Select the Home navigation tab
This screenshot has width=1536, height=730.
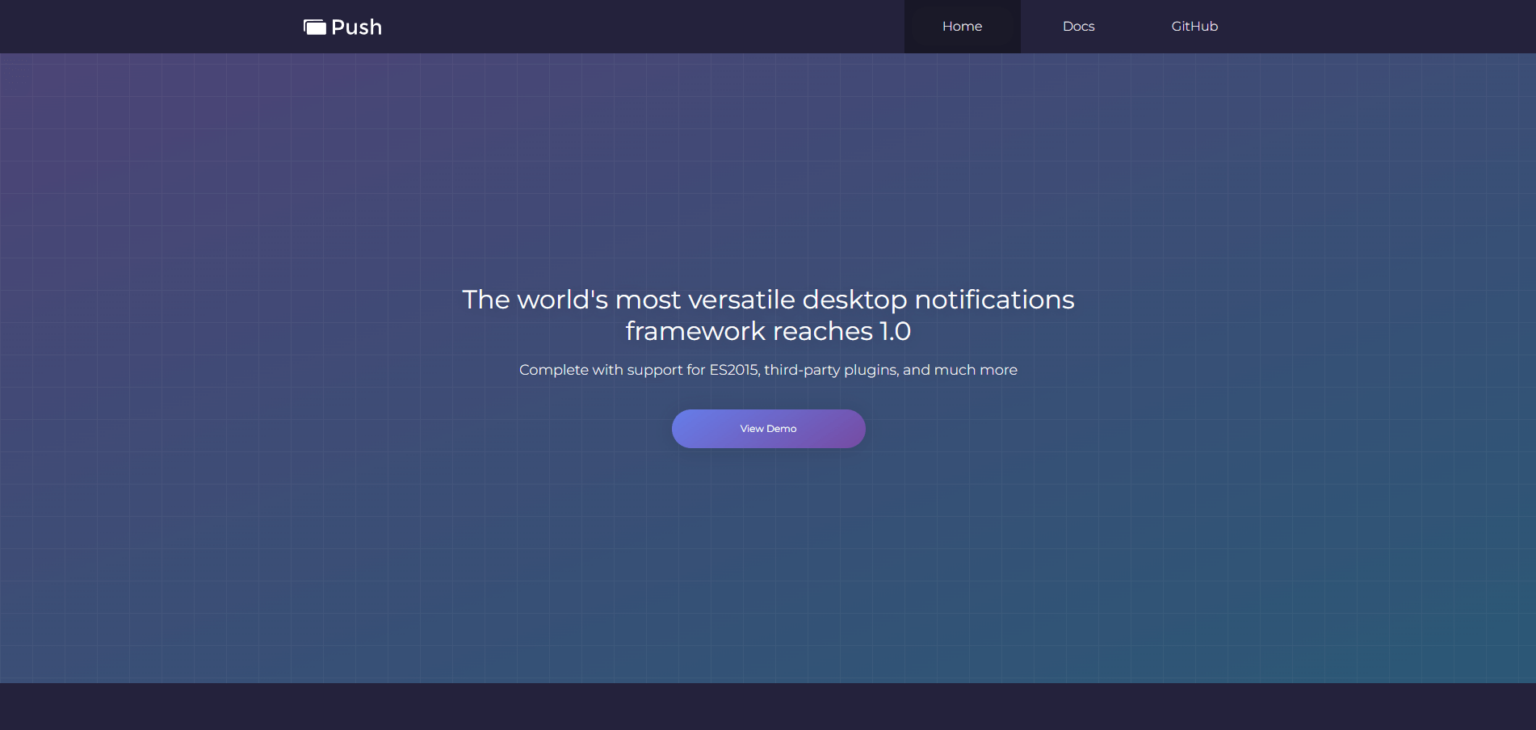click(x=962, y=26)
